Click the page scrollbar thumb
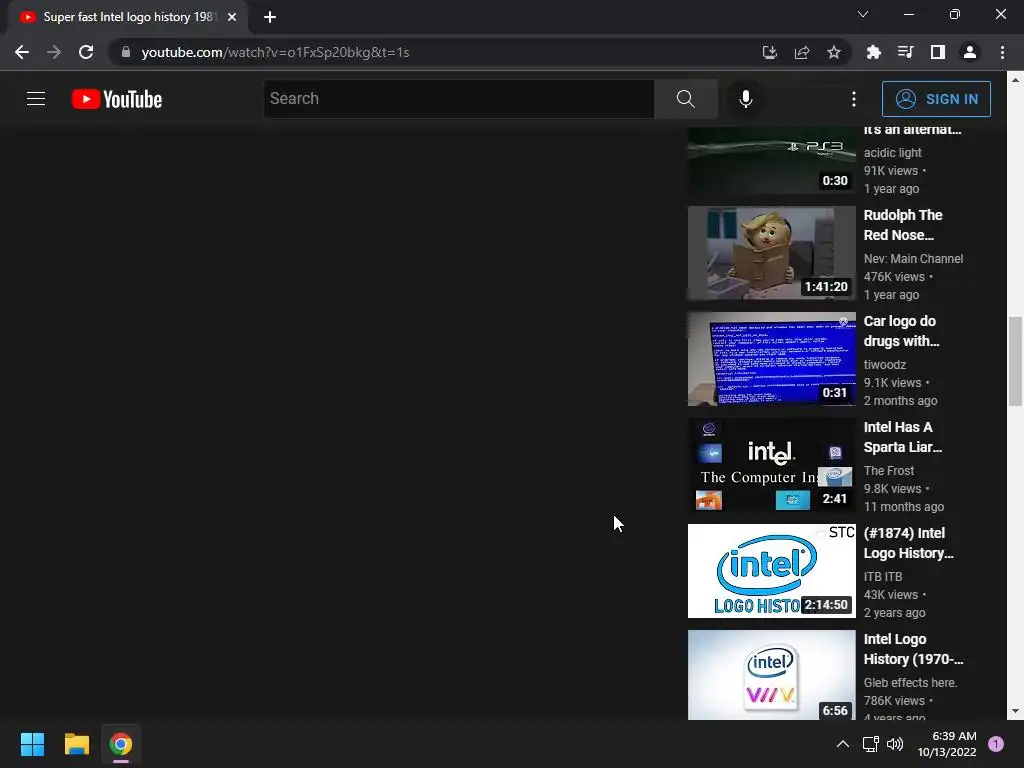 [1015, 360]
